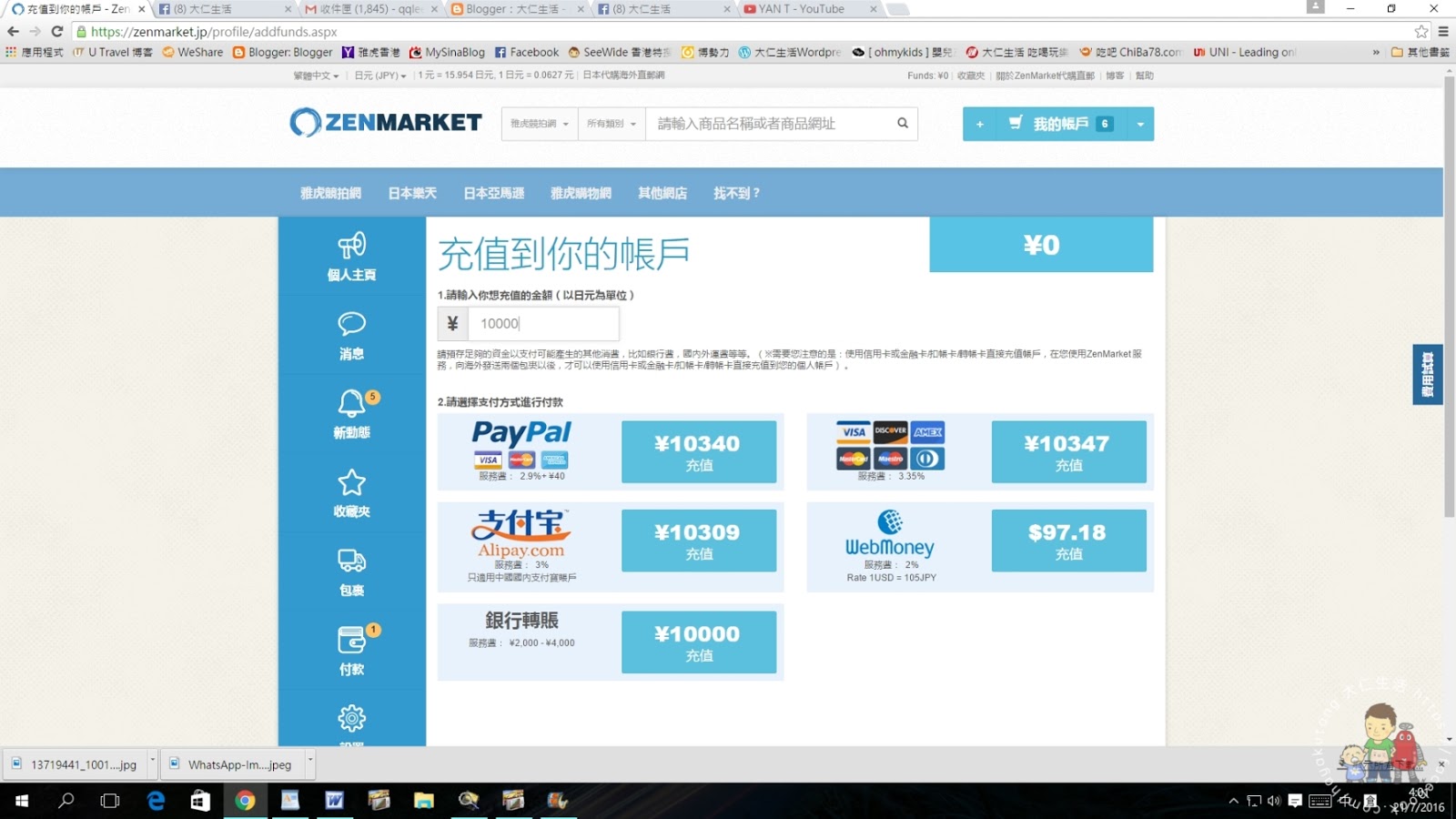Viewport: 1456px width, 819px height.
Task: Open favorites star icon in sidebar
Action: tap(351, 482)
